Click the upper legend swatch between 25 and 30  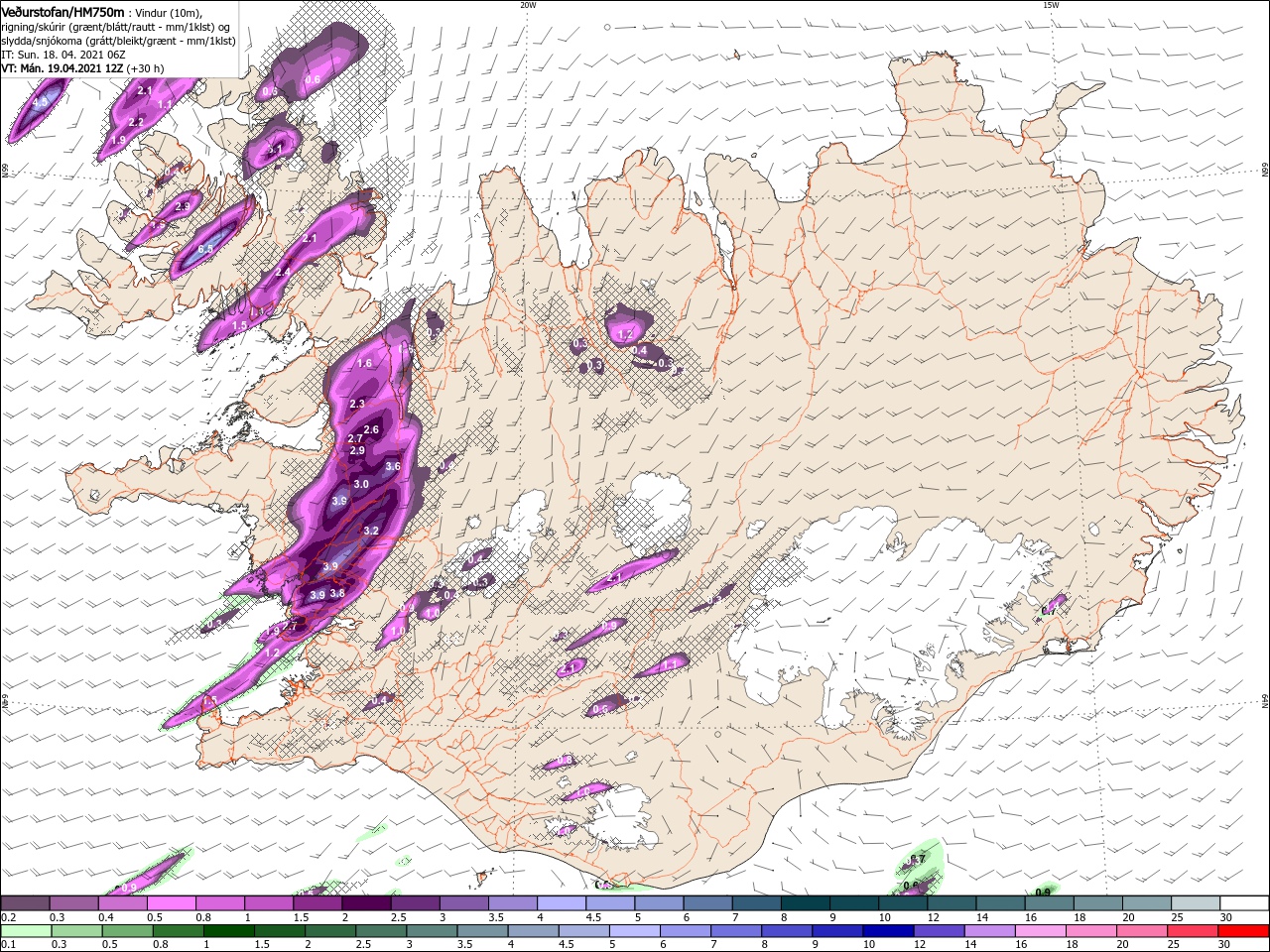(1197, 903)
